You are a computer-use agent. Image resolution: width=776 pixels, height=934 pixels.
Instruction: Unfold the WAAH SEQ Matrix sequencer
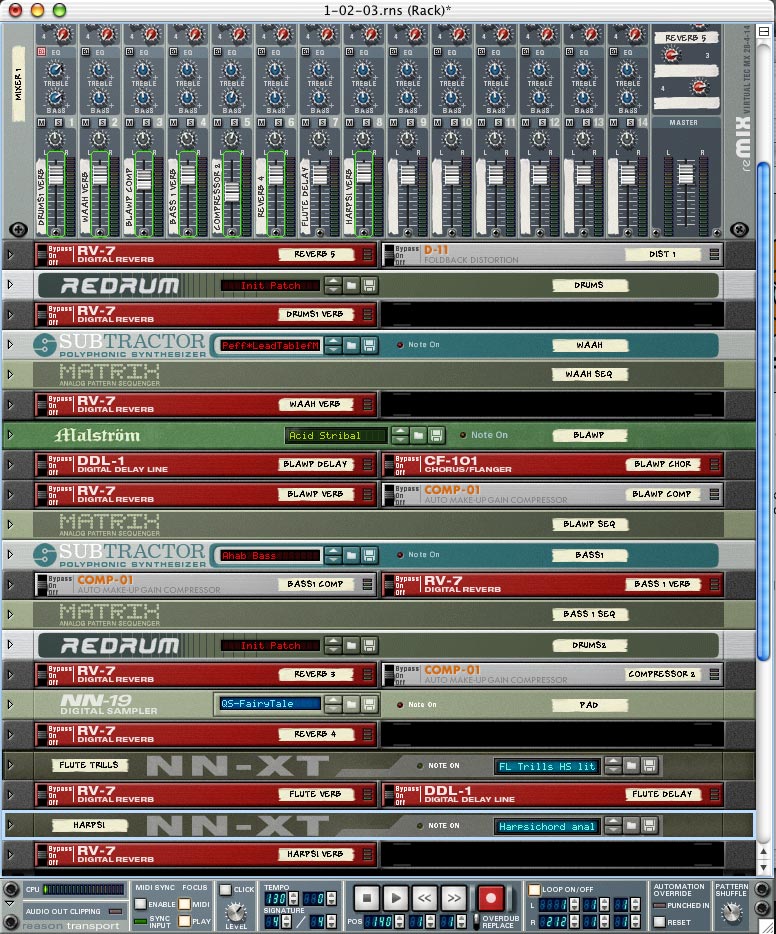[x=10, y=375]
